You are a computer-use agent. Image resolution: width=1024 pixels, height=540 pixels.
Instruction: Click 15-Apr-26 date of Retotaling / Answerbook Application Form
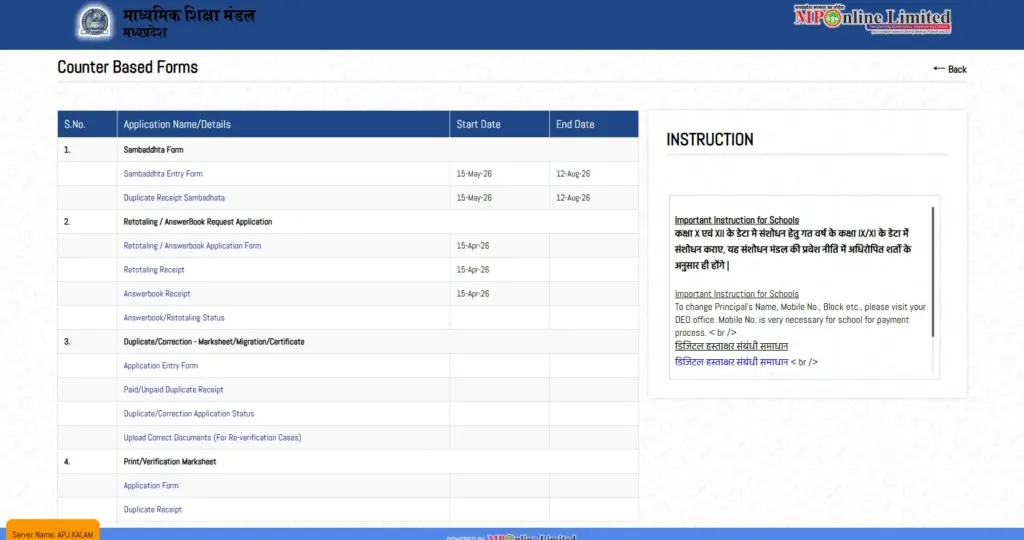coord(473,246)
